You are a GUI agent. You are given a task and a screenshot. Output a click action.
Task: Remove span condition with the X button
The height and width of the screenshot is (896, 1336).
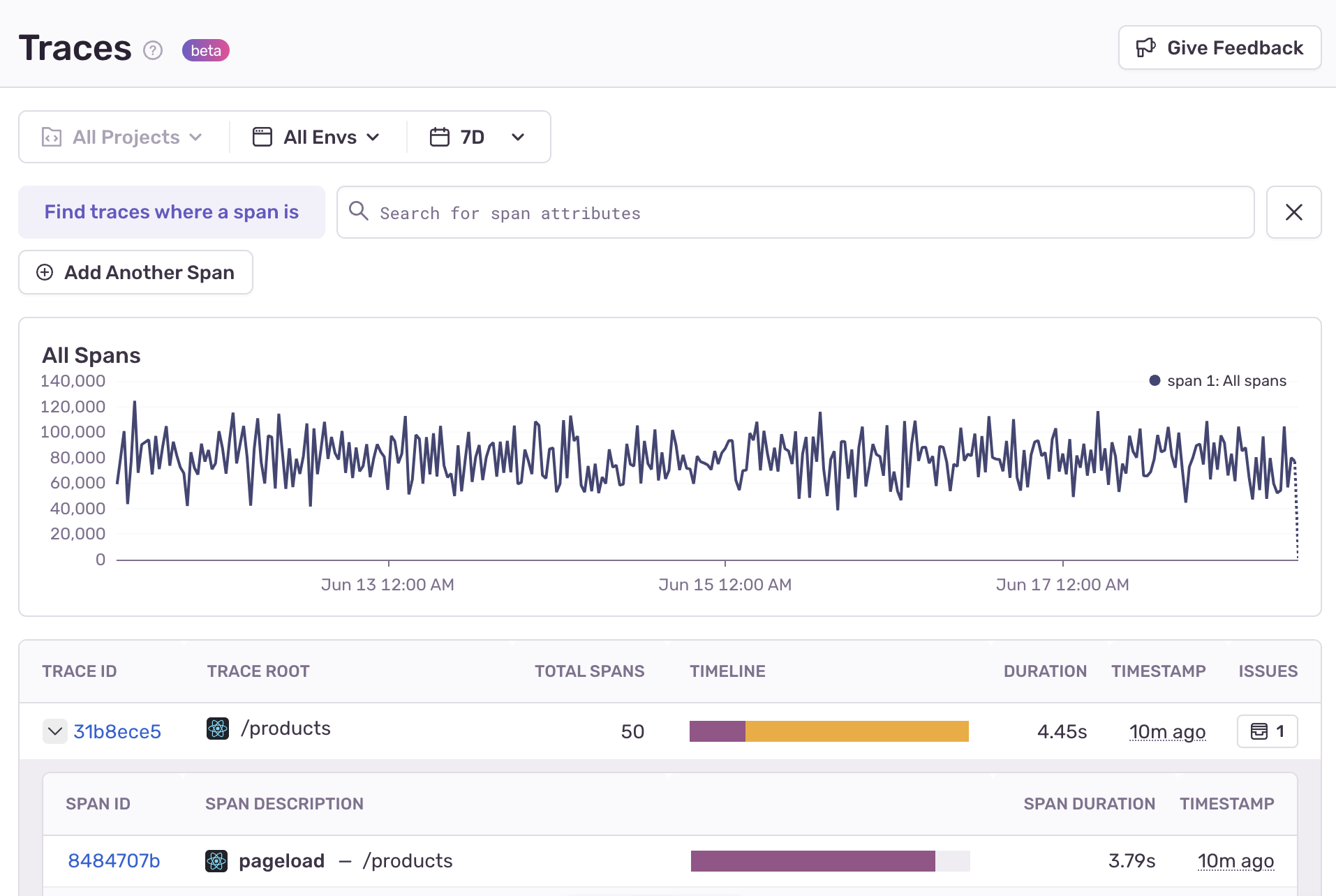[x=1294, y=212]
